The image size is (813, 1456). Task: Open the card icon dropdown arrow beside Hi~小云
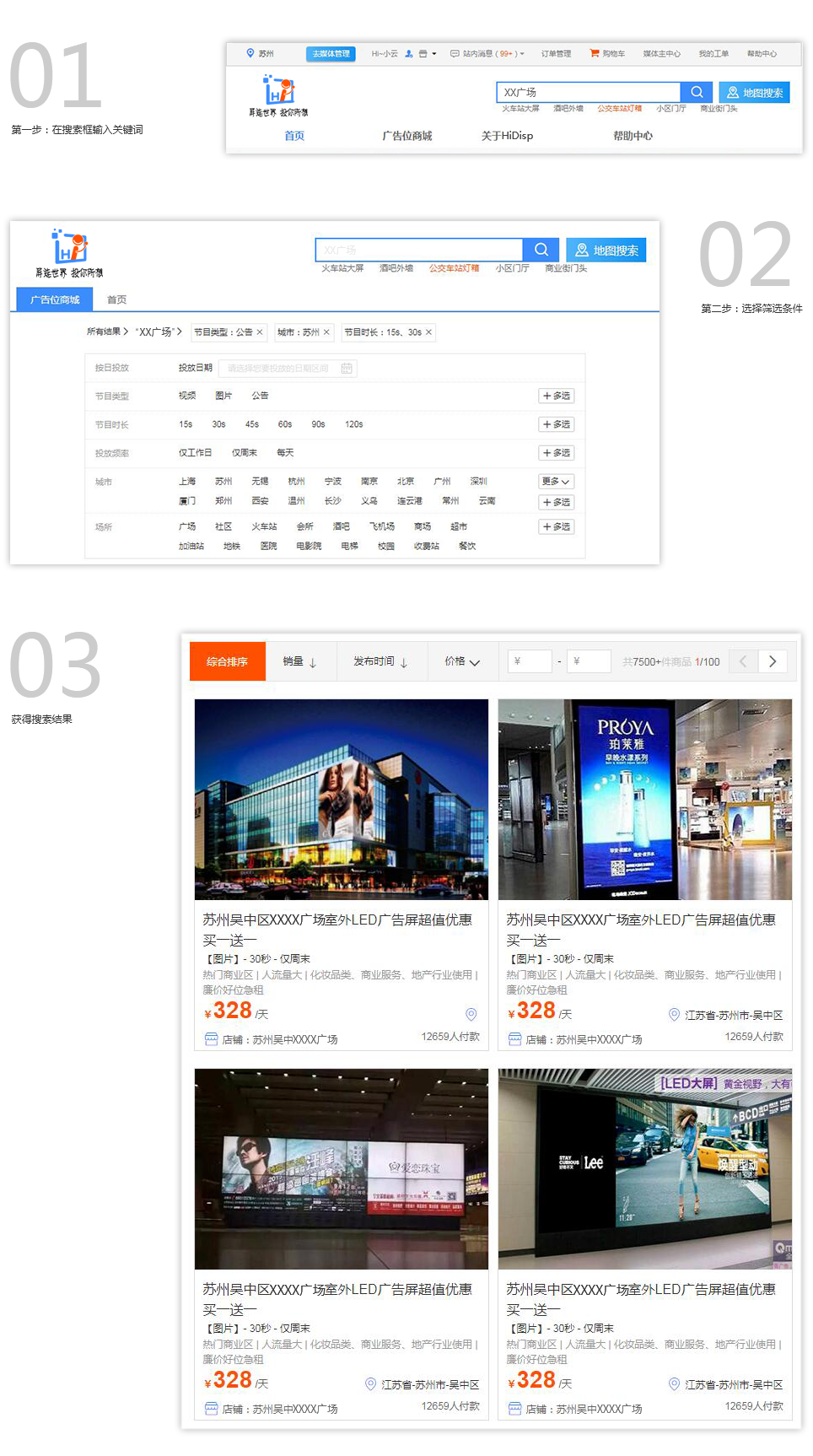(433, 53)
